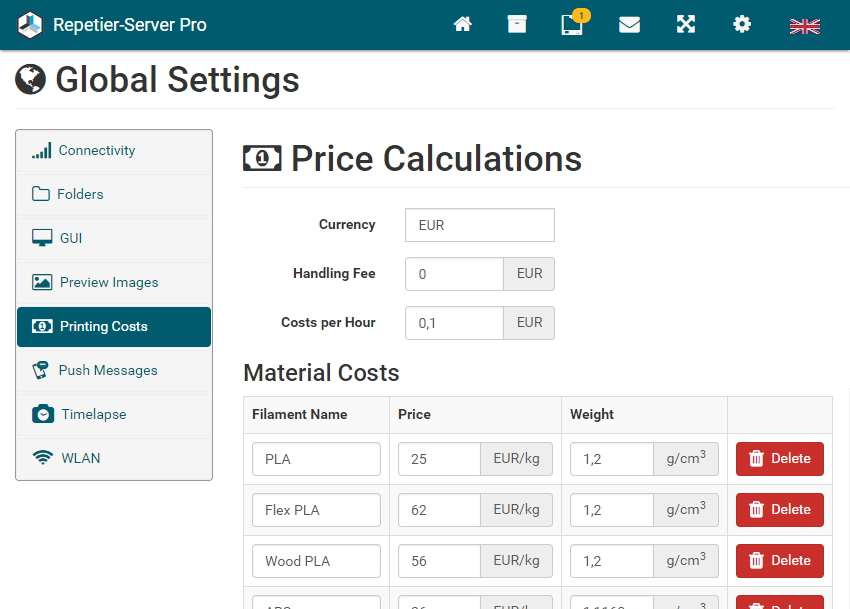Select the Printing Costs tab
This screenshot has height=609, width=850.
pos(114,326)
